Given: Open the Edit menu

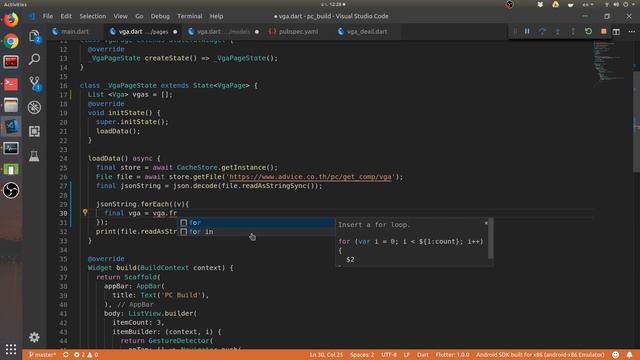Looking at the screenshot, I should [66, 16].
